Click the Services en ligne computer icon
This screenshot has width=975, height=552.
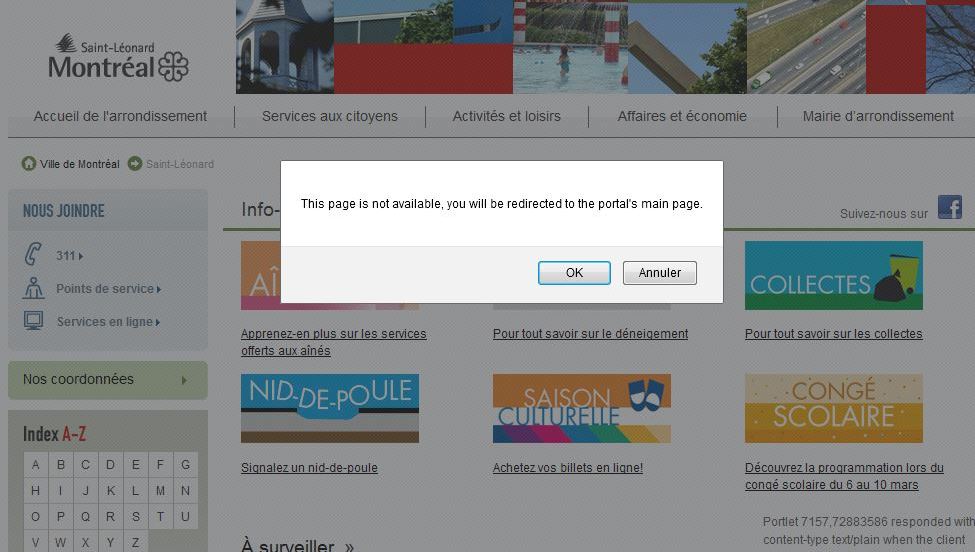click(33, 321)
